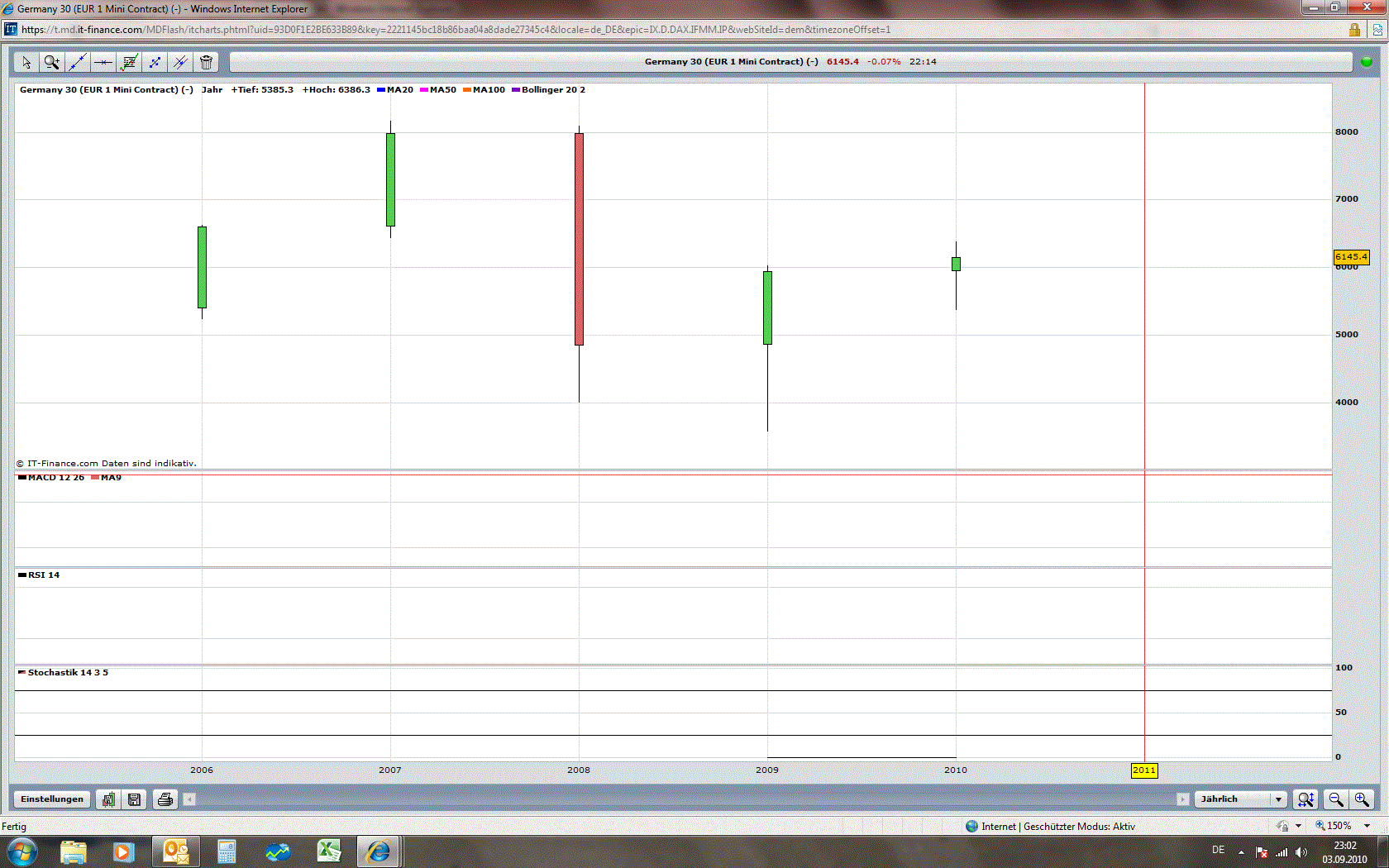The height and width of the screenshot is (868, 1389).
Task: Open Excel from the taskbar
Action: tap(329, 851)
